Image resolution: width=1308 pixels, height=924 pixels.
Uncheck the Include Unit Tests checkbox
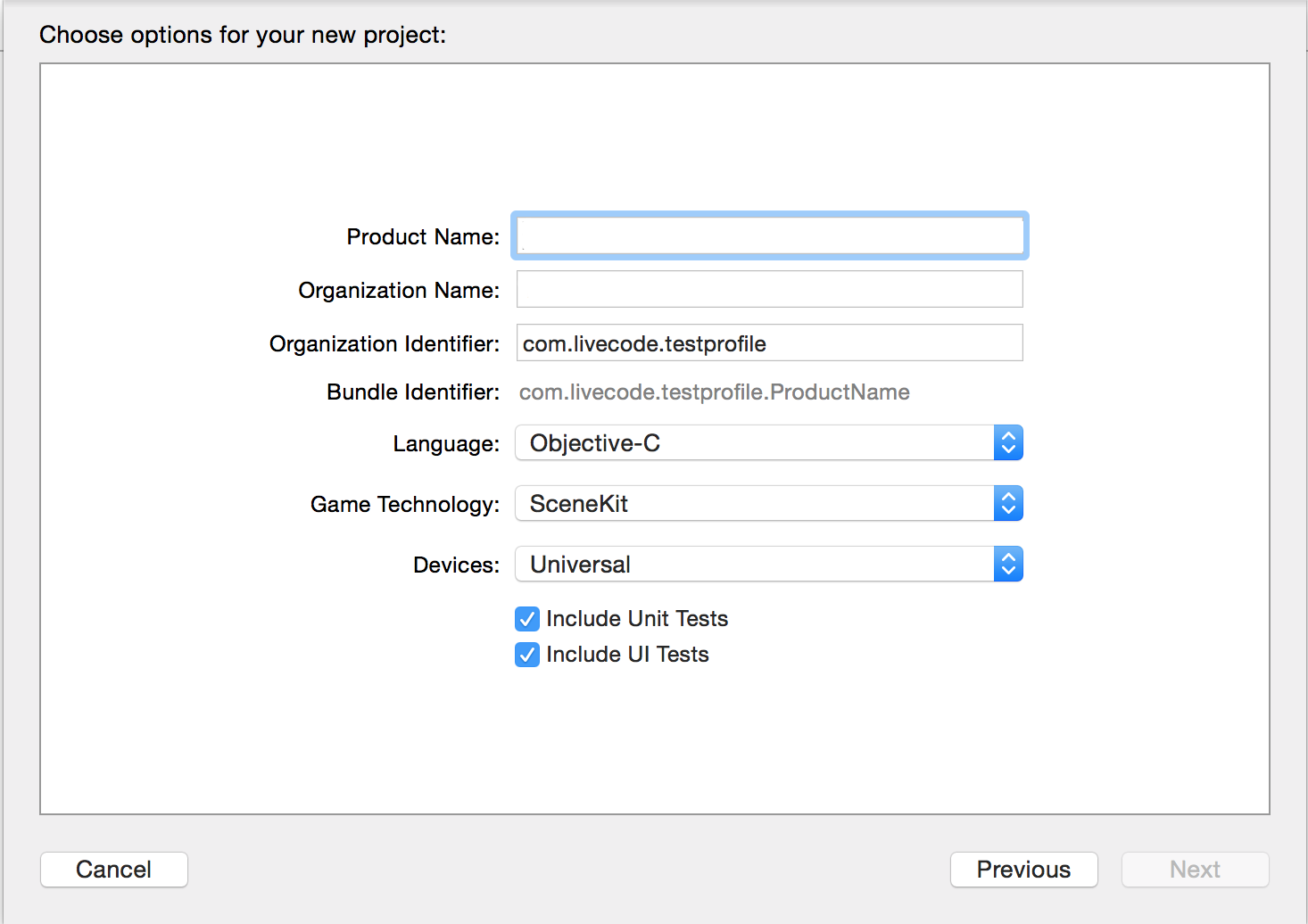pyautogui.click(x=527, y=619)
